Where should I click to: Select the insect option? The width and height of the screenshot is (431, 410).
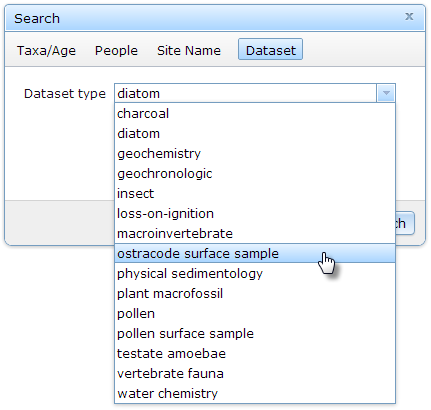click(255, 193)
